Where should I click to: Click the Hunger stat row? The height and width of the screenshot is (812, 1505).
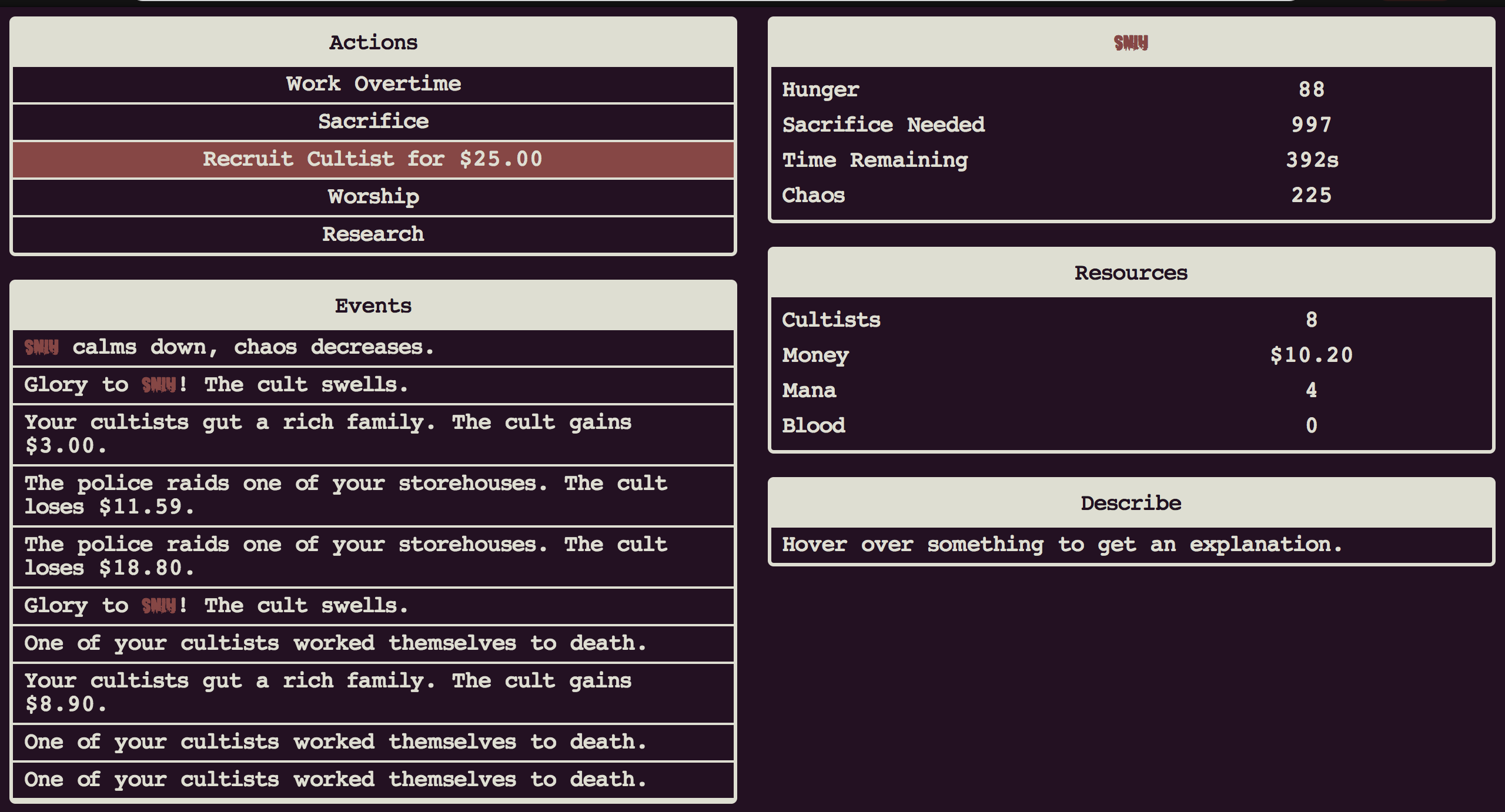point(1131,89)
